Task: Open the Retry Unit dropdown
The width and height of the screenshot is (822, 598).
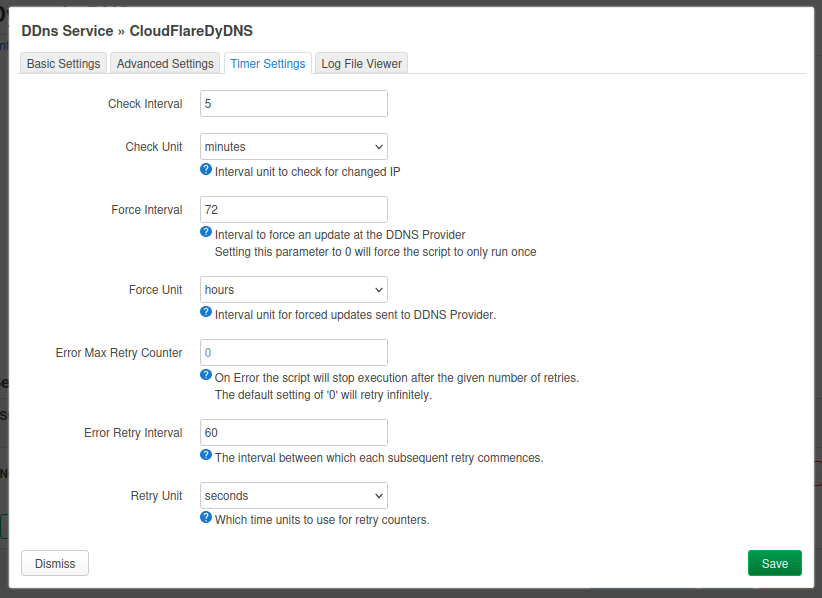Action: 293,495
